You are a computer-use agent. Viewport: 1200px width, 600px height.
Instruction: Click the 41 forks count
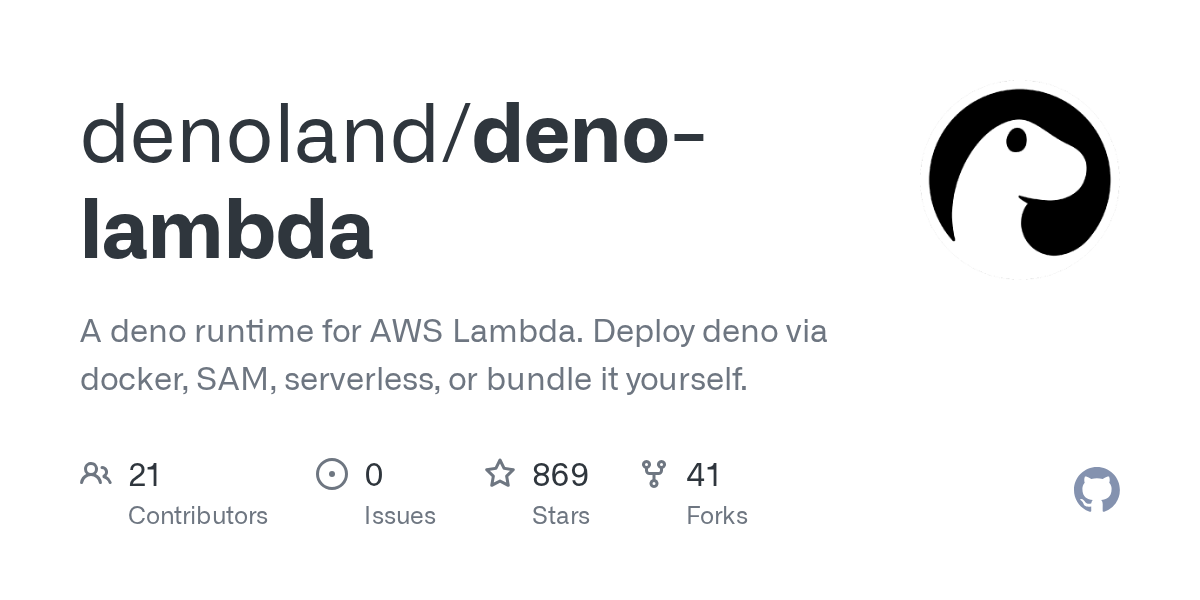coord(703,475)
